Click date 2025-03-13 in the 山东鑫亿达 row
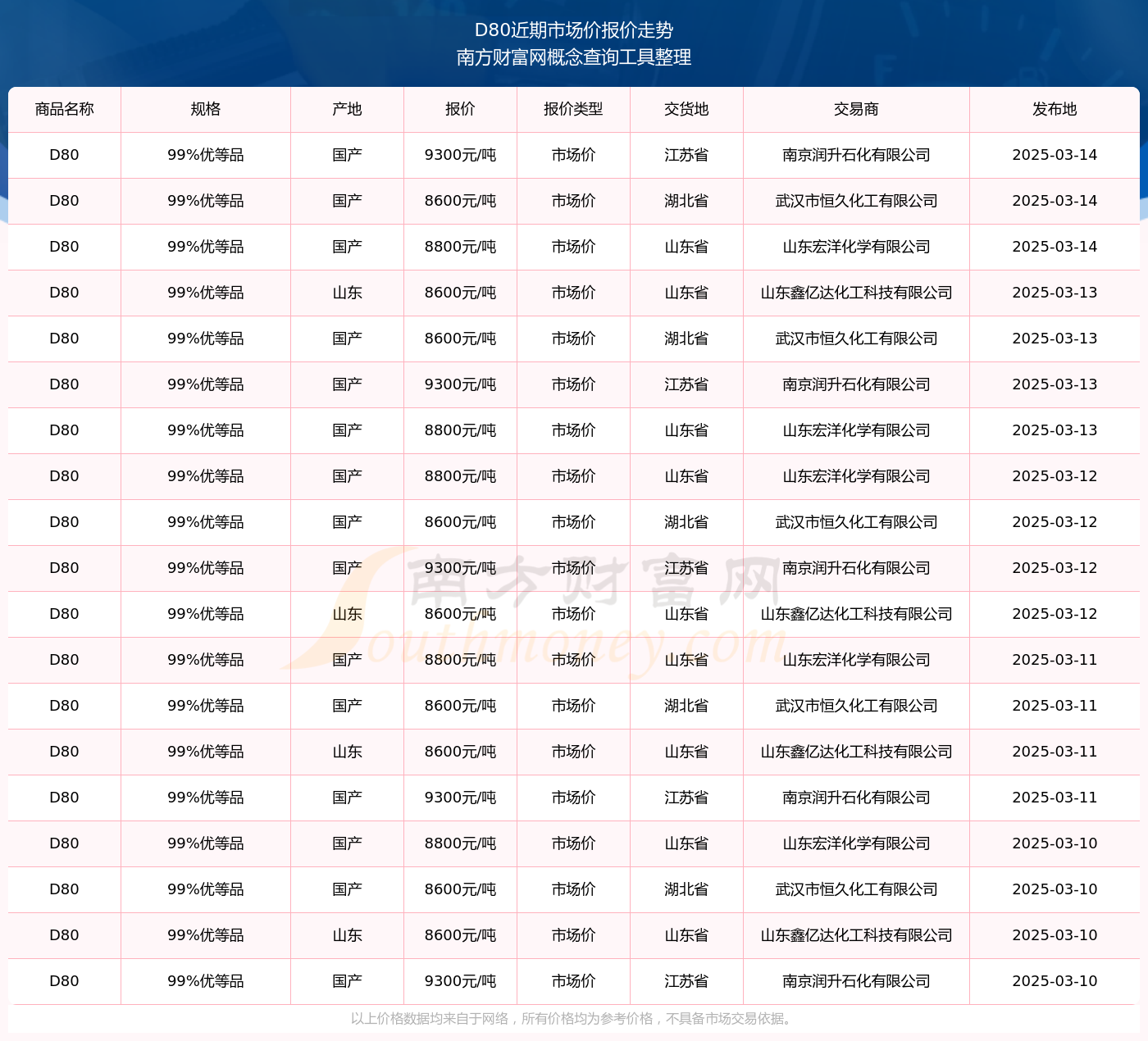 (x=1055, y=293)
